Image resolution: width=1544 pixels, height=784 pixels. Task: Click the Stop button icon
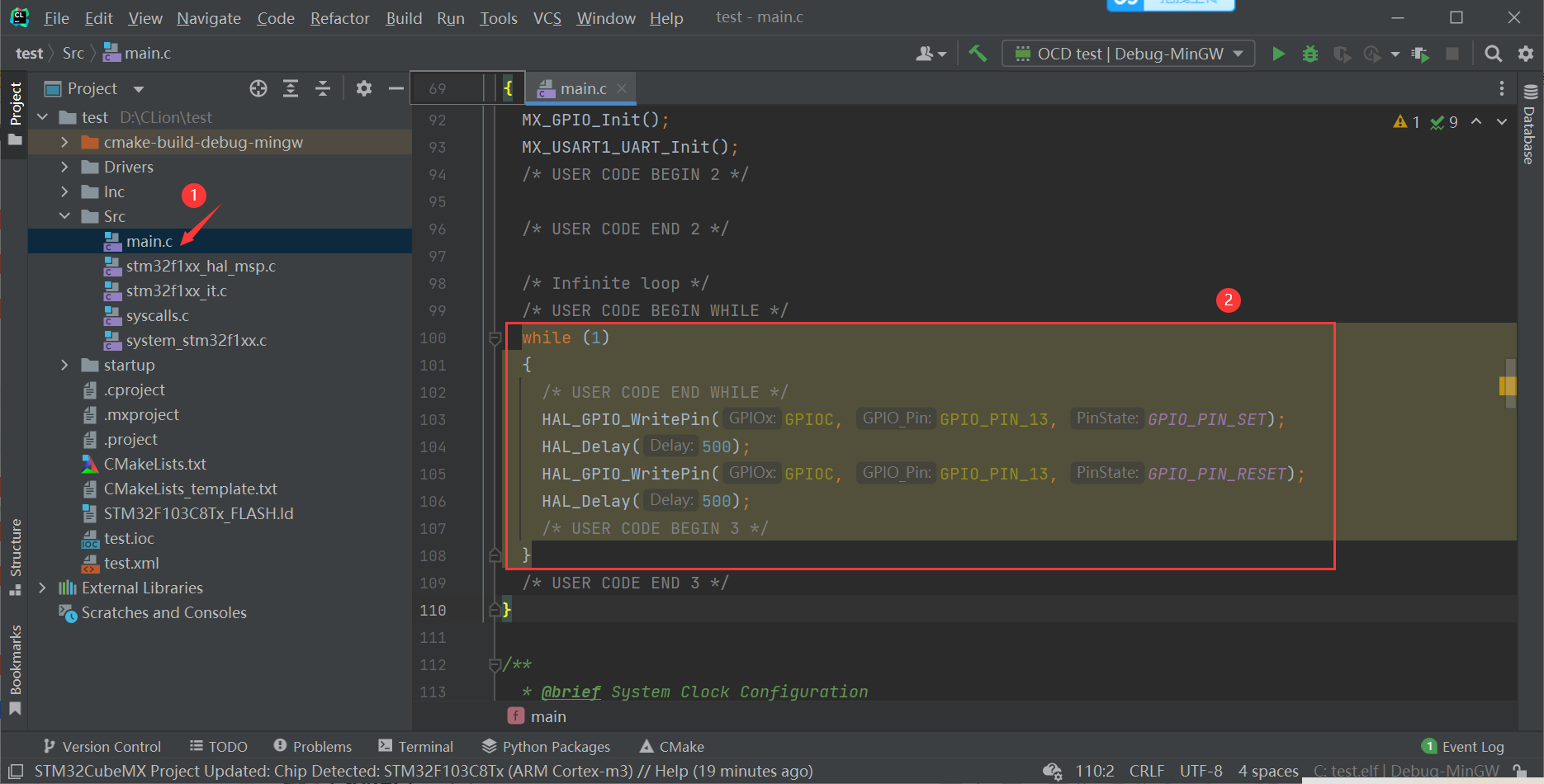click(1452, 54)
